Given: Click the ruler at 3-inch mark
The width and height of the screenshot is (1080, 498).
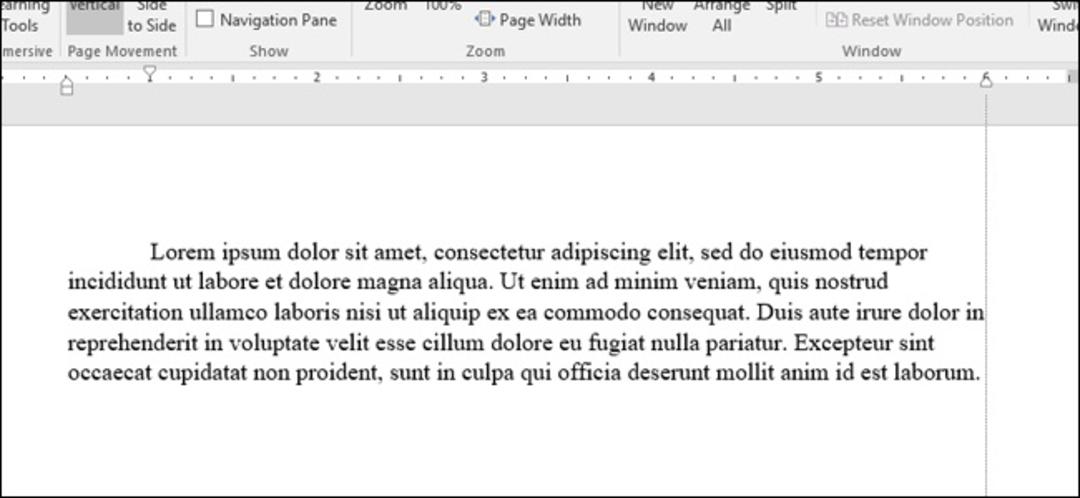Looking at the screenshot, I should pos(484,77).
